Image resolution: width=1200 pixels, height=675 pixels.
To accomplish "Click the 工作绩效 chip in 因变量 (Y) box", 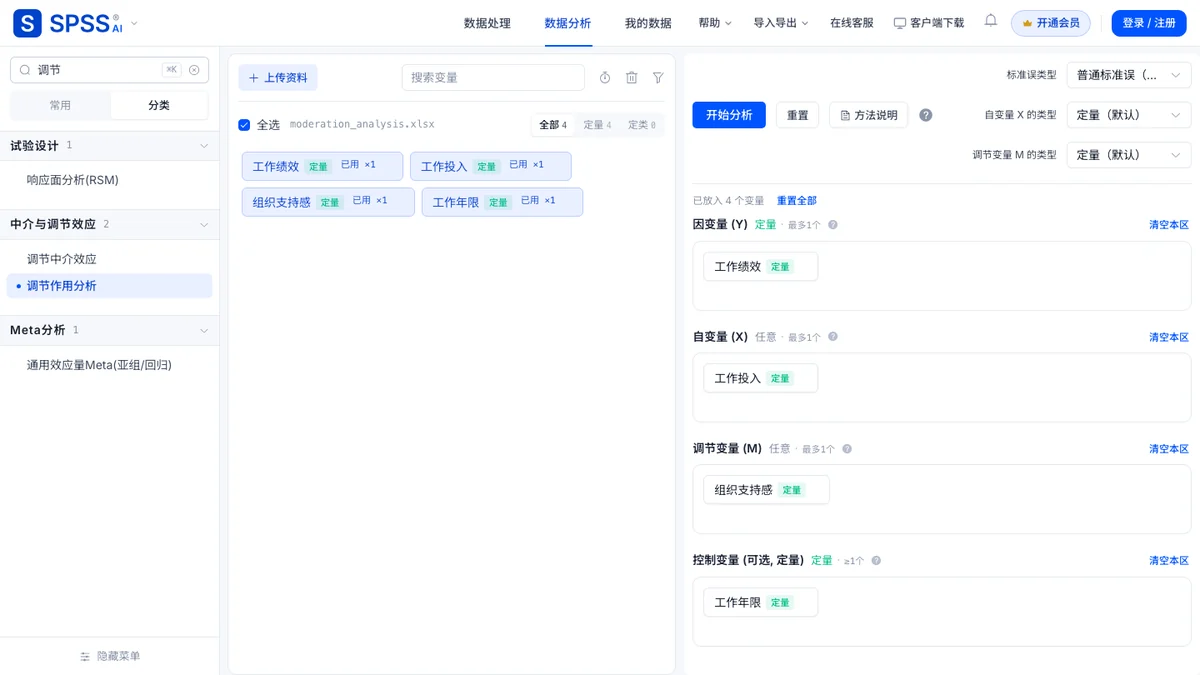I will pos(760,267).
